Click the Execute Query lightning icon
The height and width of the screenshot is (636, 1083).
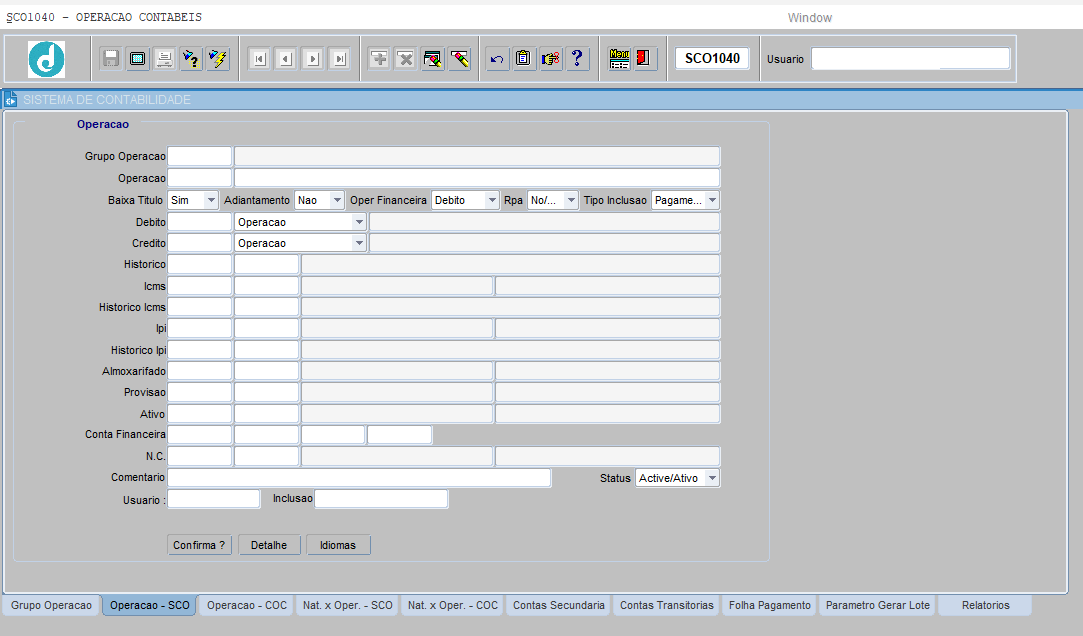pos(218,59)
